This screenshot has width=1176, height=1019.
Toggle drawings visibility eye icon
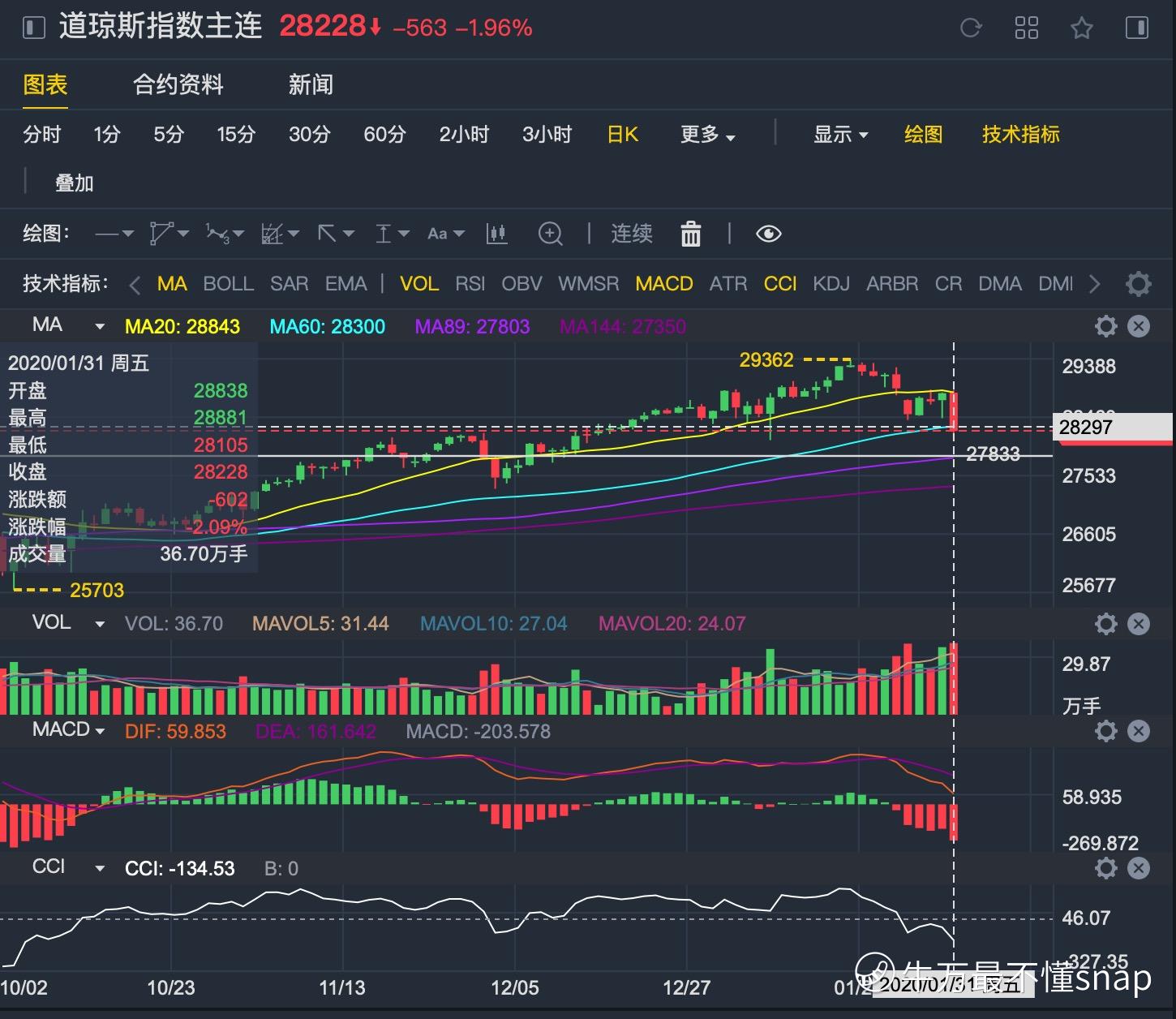coord(768,234)
